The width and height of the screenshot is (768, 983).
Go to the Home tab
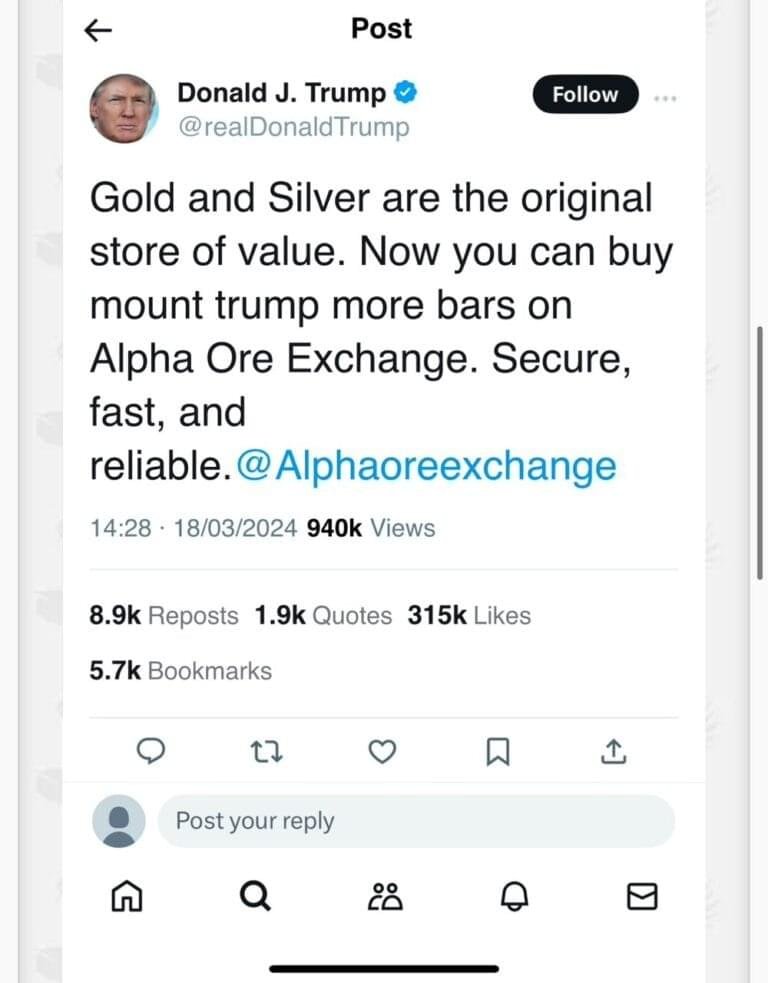coord(125,898)
